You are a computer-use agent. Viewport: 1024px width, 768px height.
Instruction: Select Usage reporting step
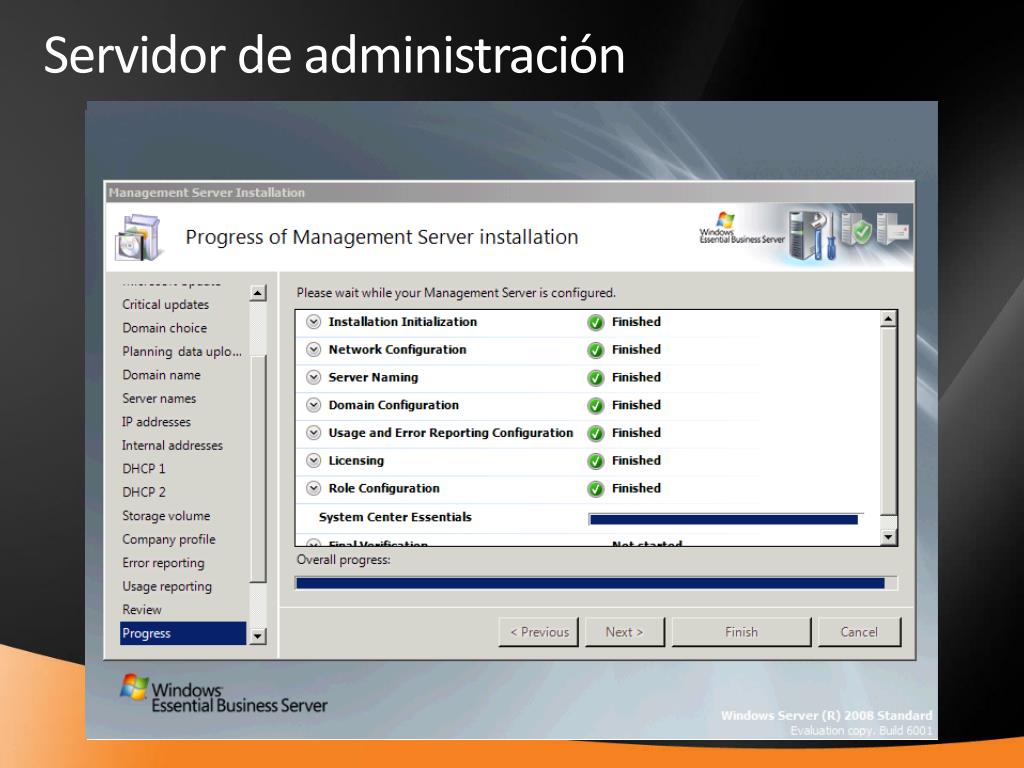[167, 586]
